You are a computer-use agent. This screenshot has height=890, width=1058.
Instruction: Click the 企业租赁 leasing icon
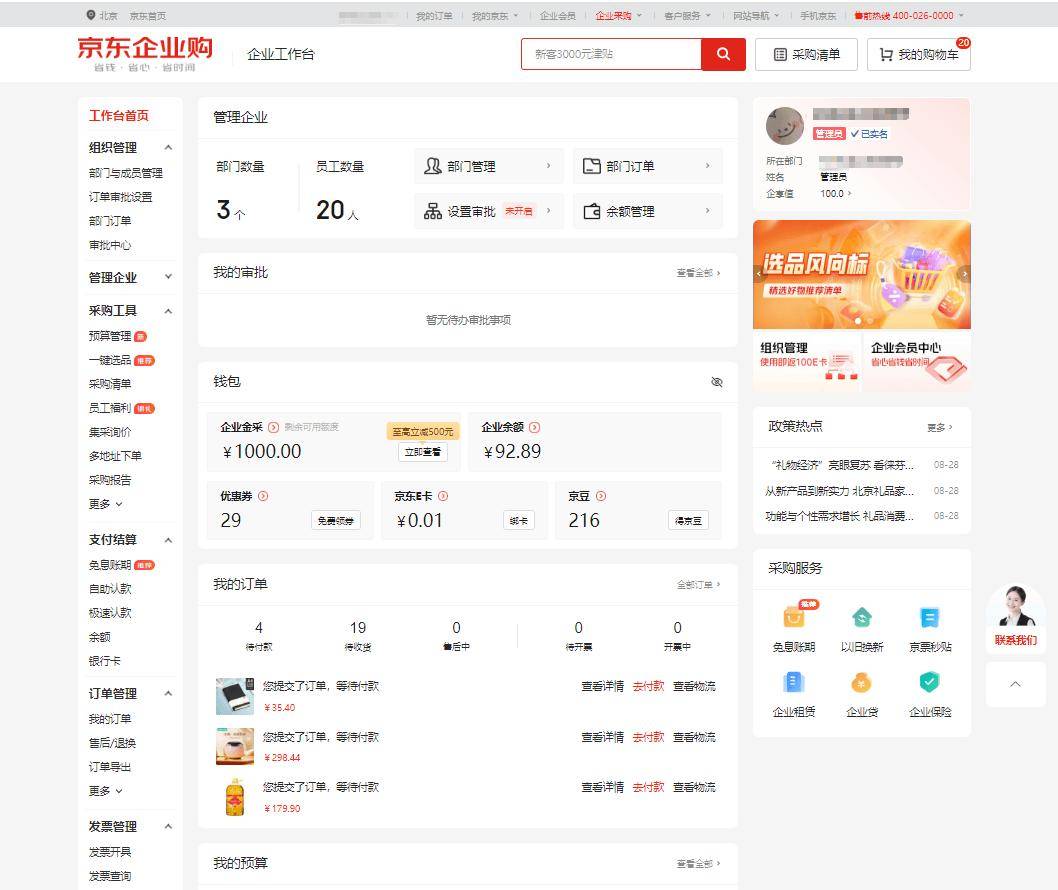(x=794, y=682)
